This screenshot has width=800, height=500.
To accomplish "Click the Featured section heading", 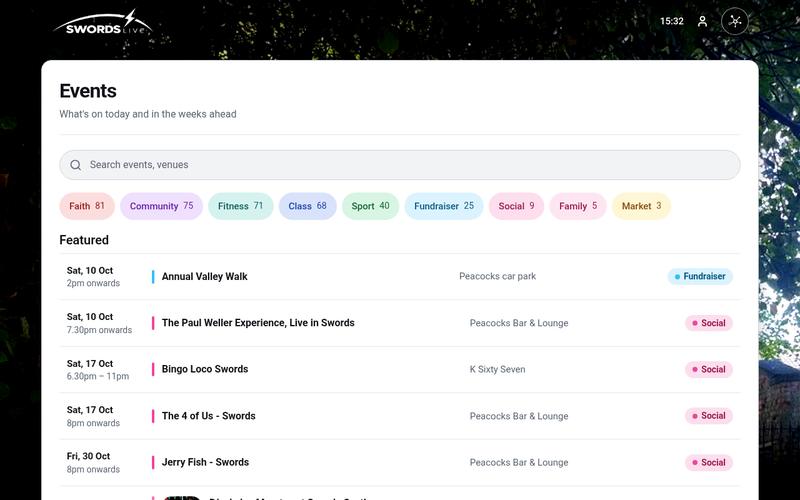I will (x=84, y=240).
